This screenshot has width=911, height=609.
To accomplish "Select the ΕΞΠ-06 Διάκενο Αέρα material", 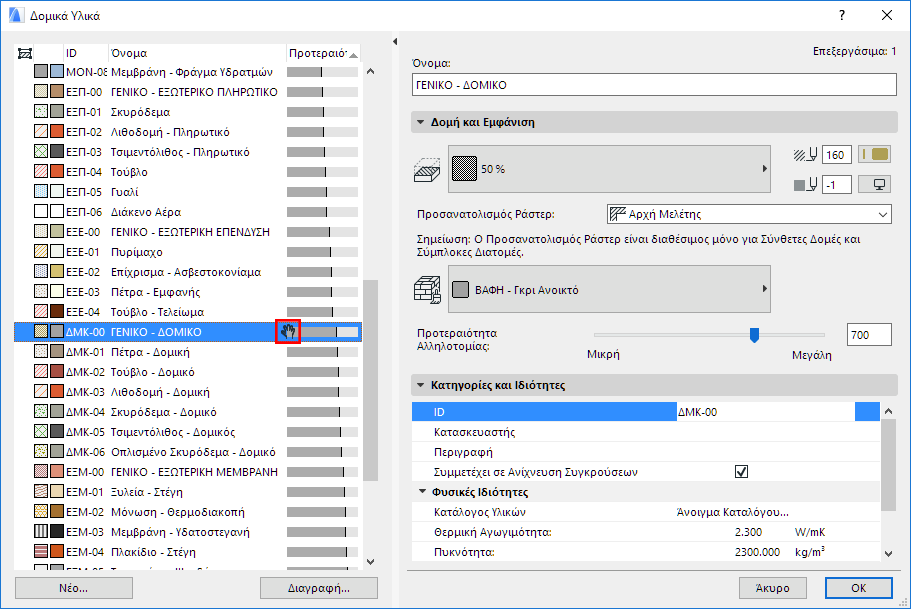I will tap(188, 212).
